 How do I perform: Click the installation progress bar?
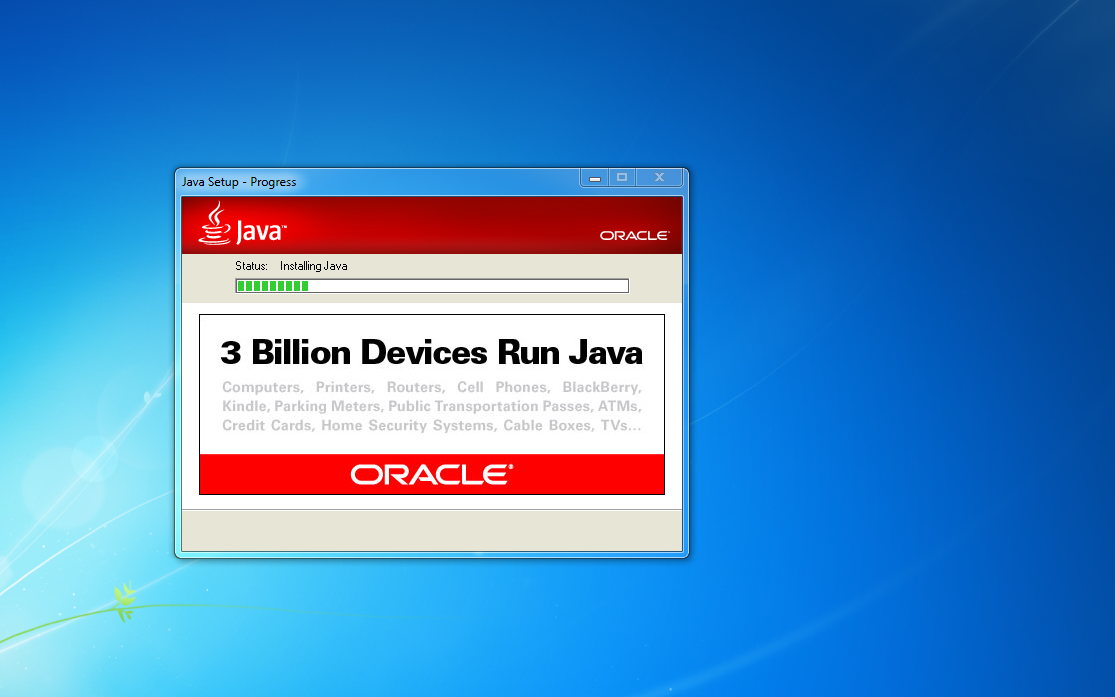tap(432, 286)
